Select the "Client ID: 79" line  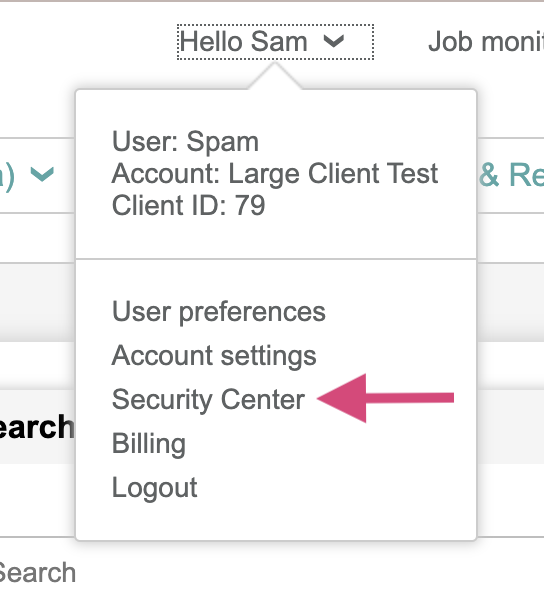[188, 206]
